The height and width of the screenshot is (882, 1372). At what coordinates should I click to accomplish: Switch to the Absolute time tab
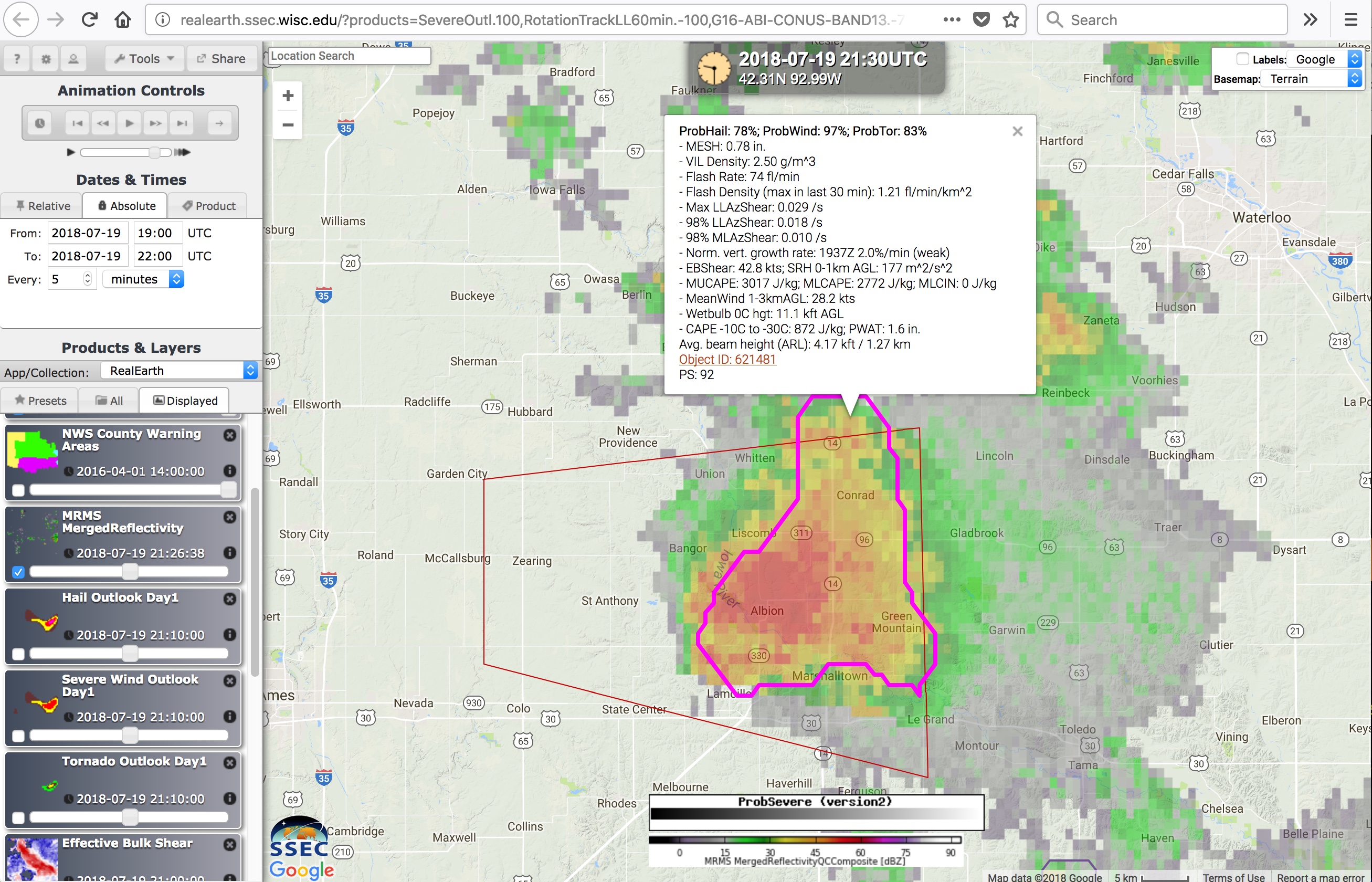click(x=125, y=206)
